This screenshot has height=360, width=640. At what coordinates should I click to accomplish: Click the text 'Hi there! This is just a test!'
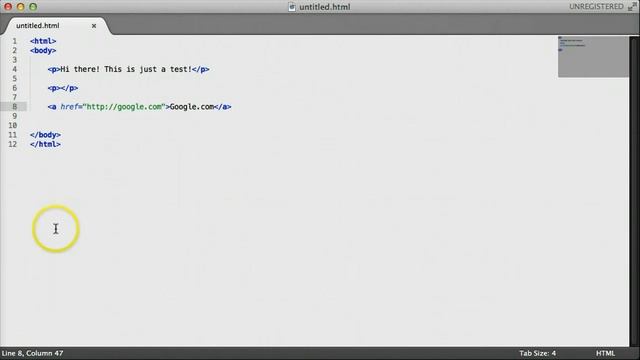pos(126,69)
